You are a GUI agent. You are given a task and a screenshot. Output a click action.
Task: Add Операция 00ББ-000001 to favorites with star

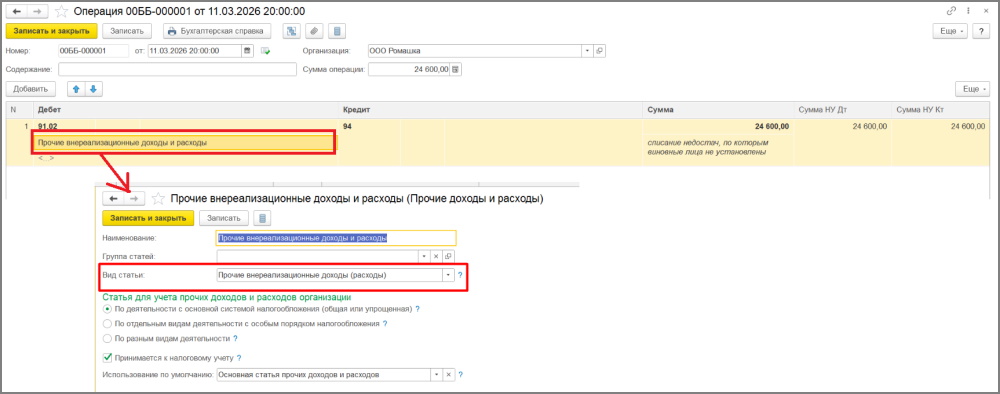[61, 11]
